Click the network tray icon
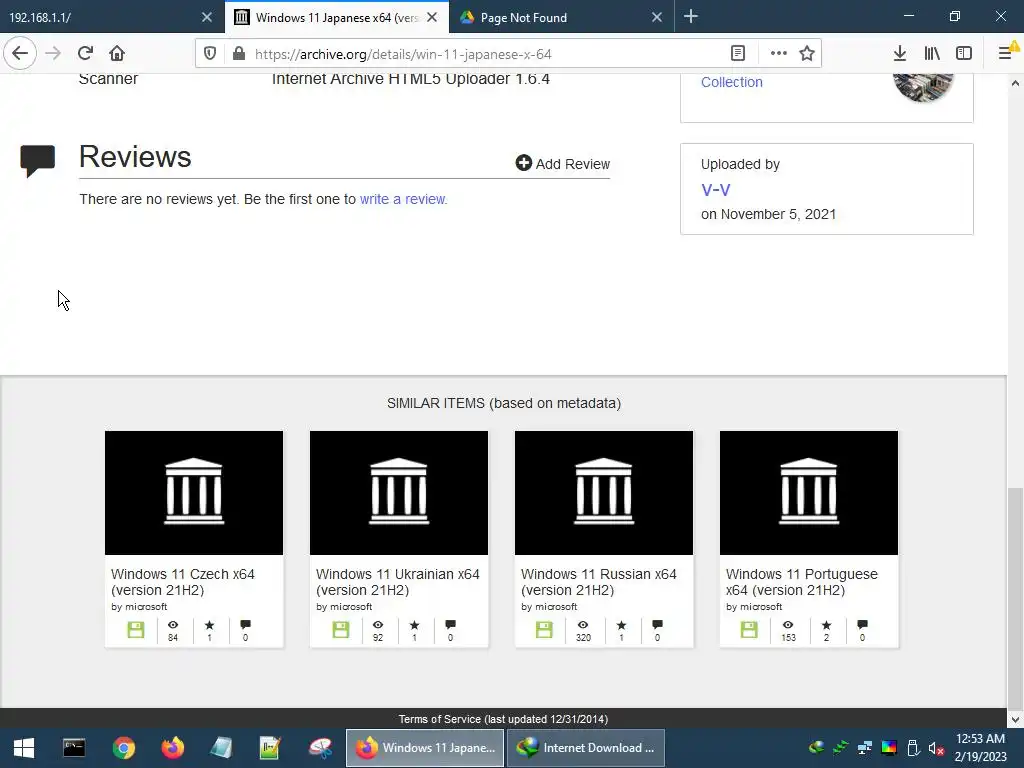Image resolution: width=1024 pixels, height=768 pixels. (865, 748)
